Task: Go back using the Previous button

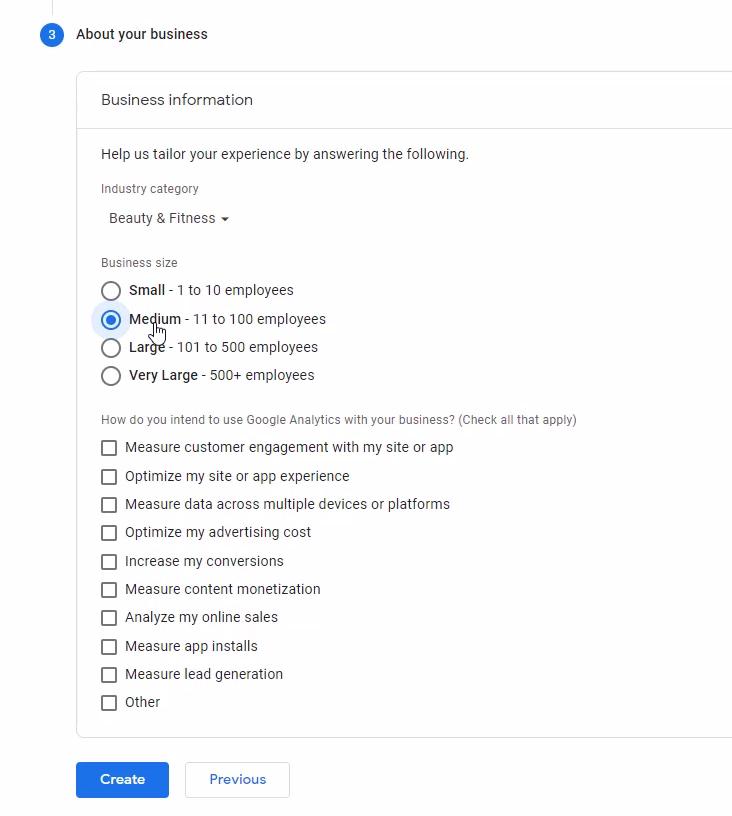Action: click(237, 779)
